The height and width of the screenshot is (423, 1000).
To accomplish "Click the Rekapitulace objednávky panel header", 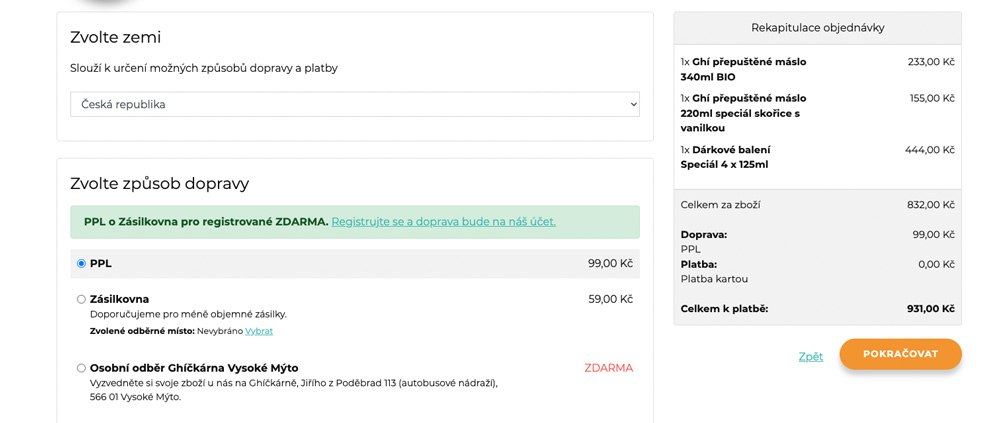I will (x=817, y=28).
